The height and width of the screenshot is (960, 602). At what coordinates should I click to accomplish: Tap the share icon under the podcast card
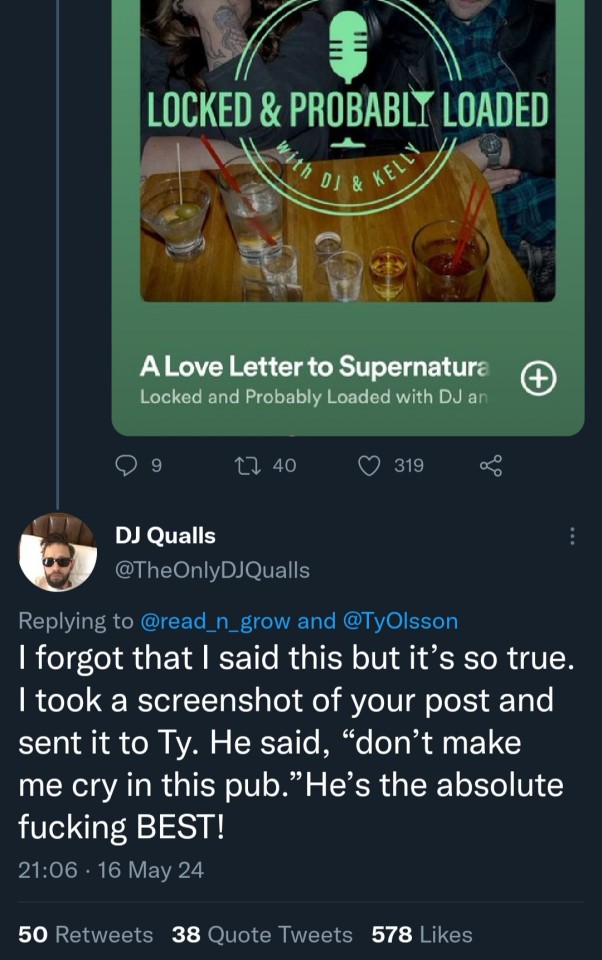click(x=490, y=465)
